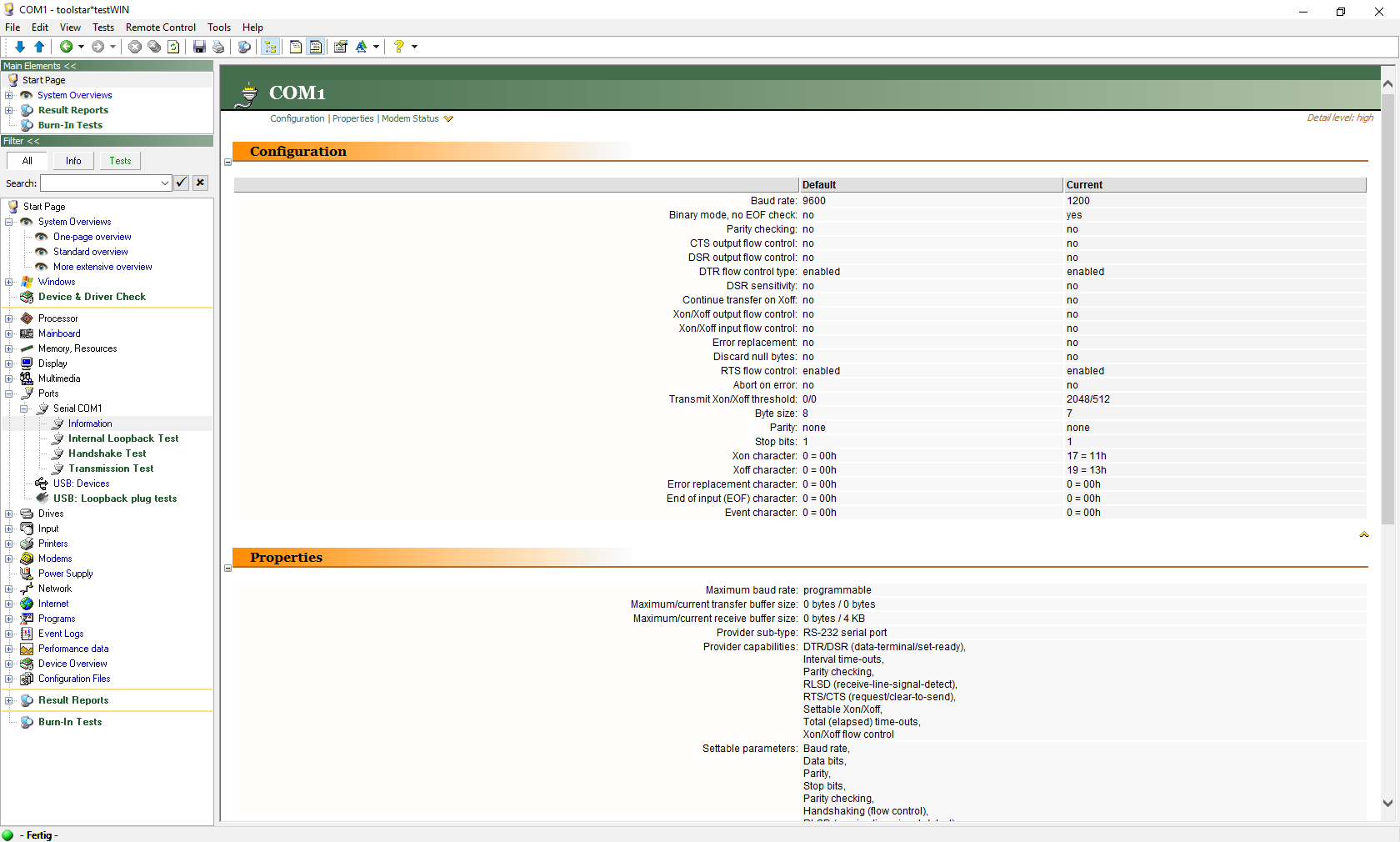Click the Save floppy disk icon
The height and width of the screenshot is (842, 1400).
pyautogui.click(x=199, y=47)
